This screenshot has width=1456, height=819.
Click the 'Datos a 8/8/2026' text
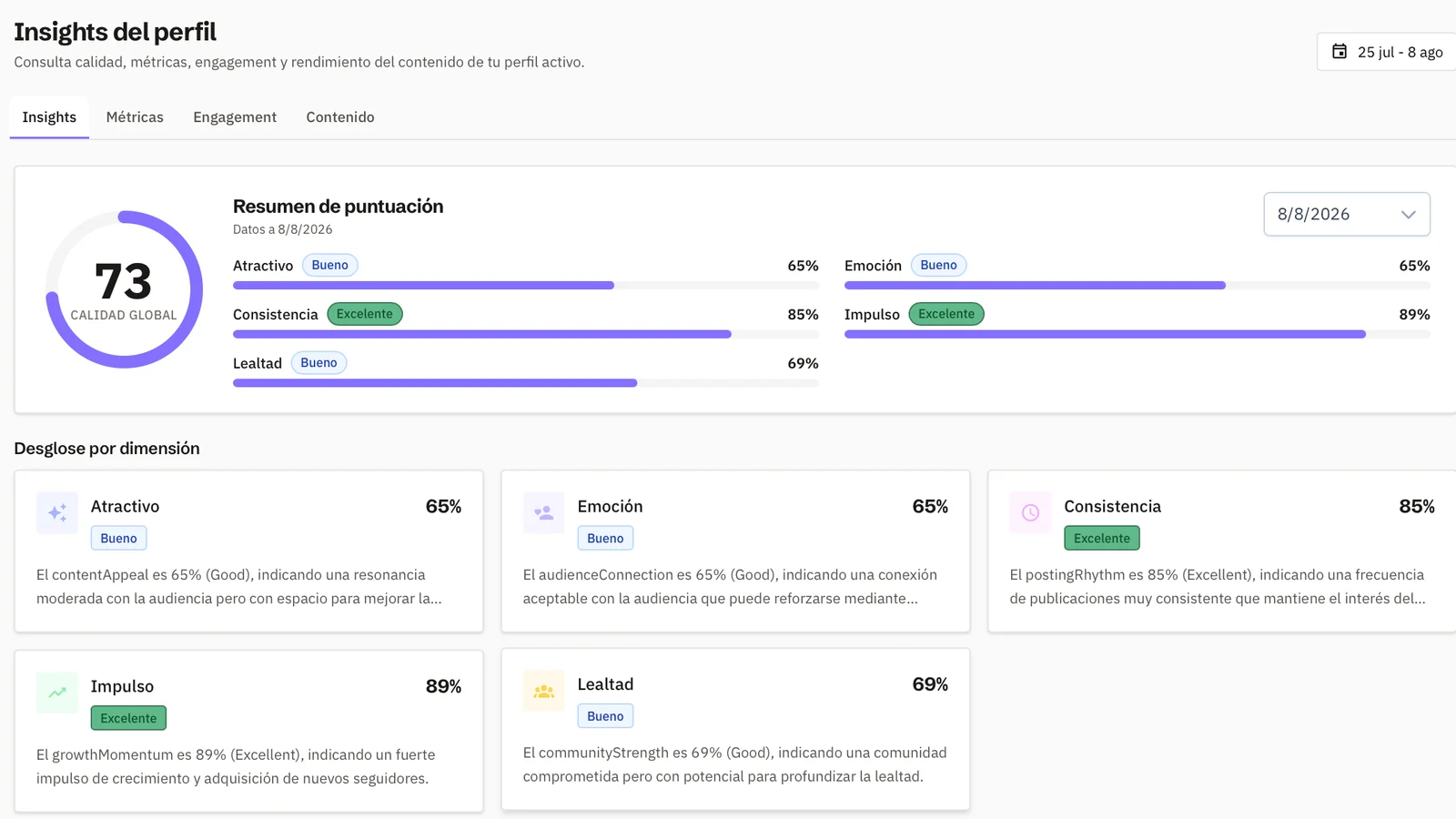coord(283,229)
